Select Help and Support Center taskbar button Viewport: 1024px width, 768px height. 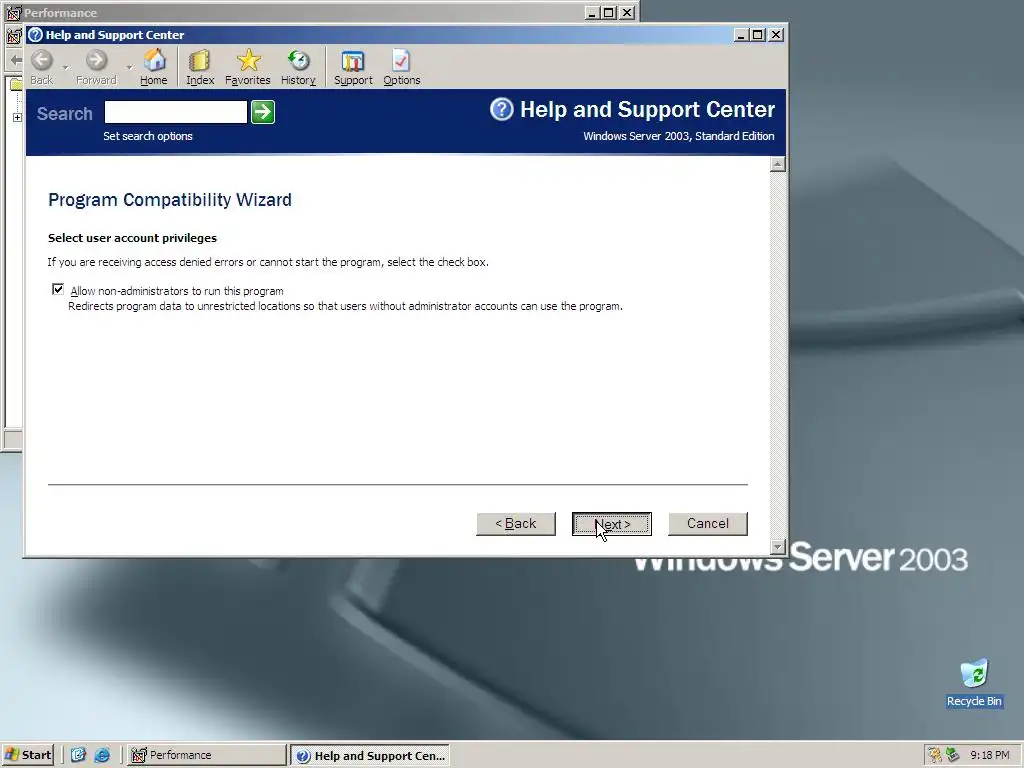click(370, 755)
